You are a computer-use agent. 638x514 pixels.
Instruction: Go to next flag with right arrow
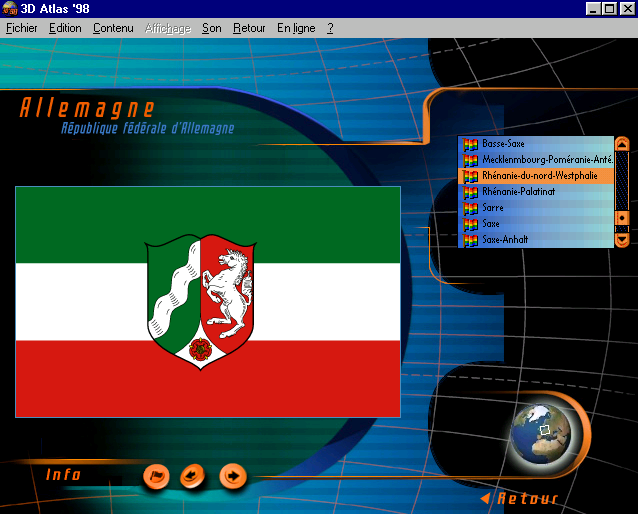pyautogui.click(x=233, y=476)
